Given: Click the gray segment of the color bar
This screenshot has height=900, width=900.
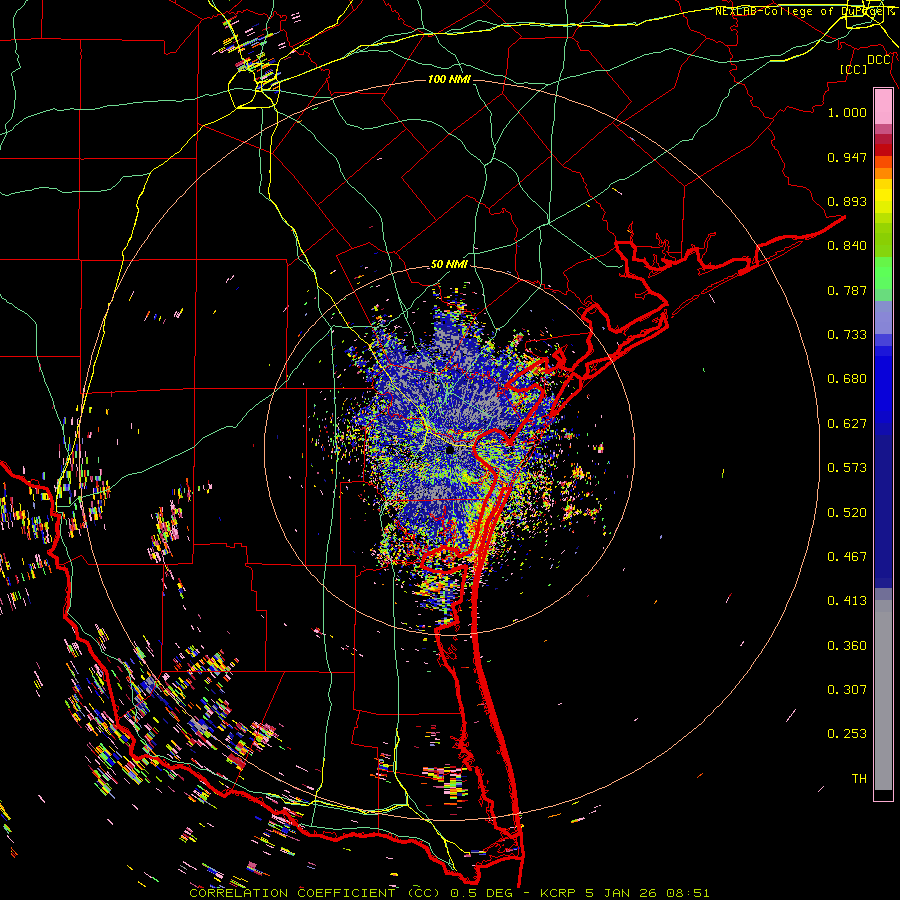Looking at the screenshot, I should pyautogui.click(x=883, y=695).
